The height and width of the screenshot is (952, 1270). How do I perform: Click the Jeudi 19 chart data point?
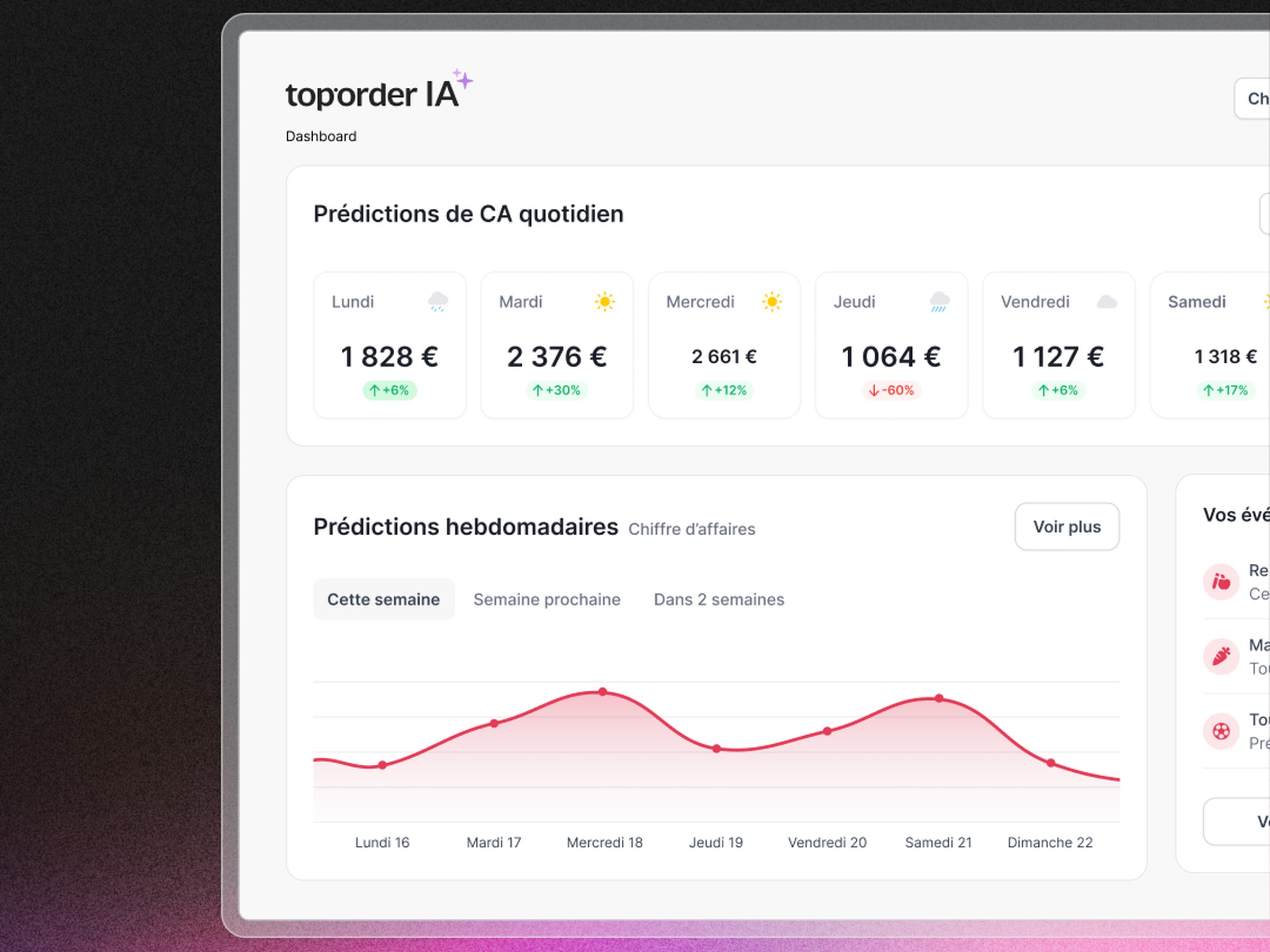[716, 748]
